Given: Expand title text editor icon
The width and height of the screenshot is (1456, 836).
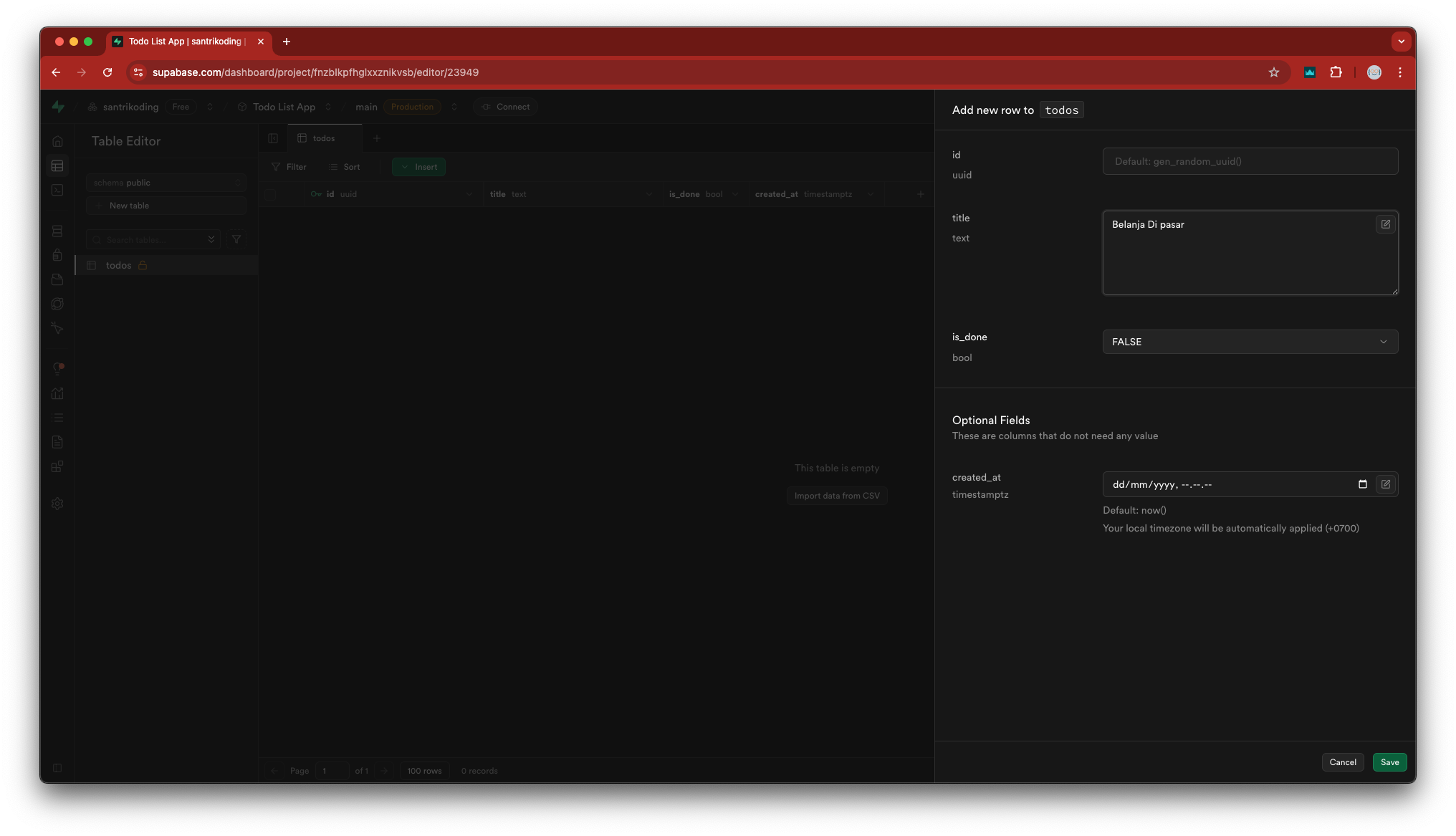Looking at the screenshot, I should tap(1385, 224).
